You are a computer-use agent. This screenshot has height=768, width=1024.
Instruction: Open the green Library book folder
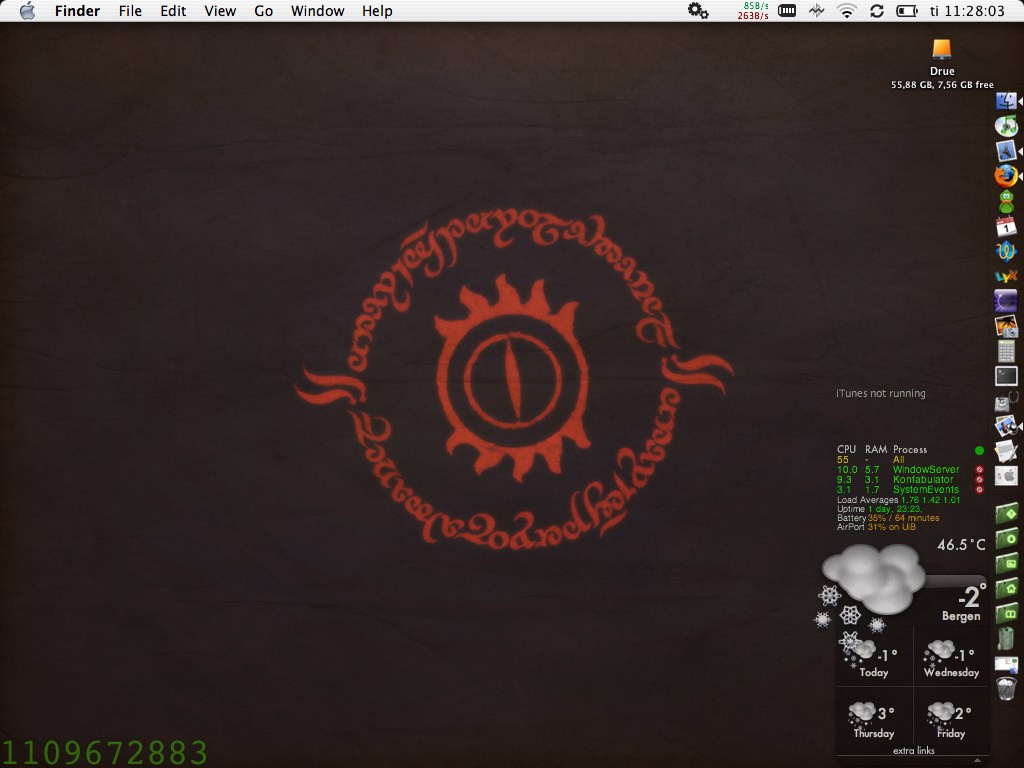(1006, 613)
